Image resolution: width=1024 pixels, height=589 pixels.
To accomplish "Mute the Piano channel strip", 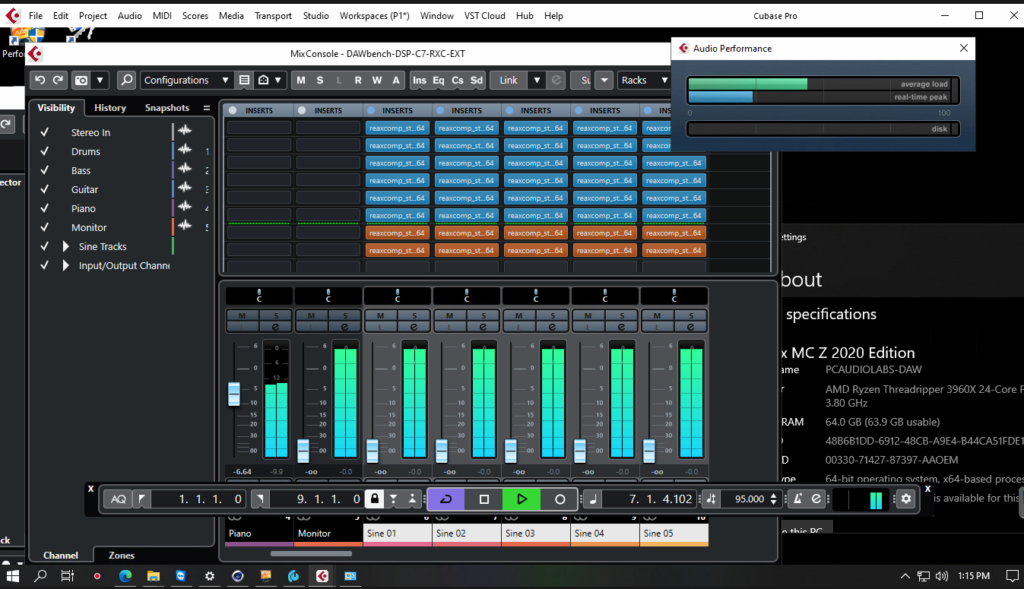I will 242,316.
